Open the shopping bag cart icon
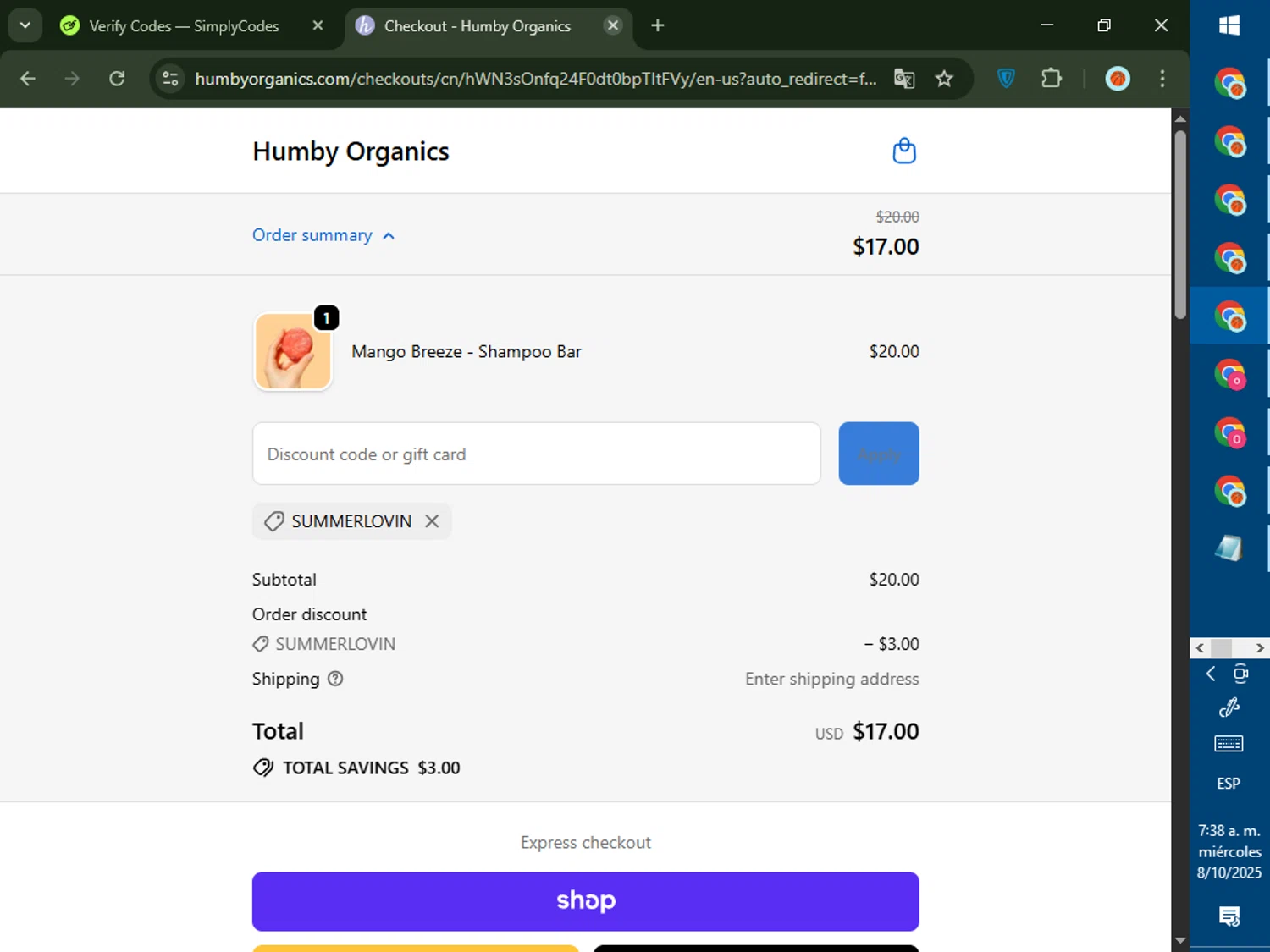This screenshot has width=1270, height=952. click(904, 151)
